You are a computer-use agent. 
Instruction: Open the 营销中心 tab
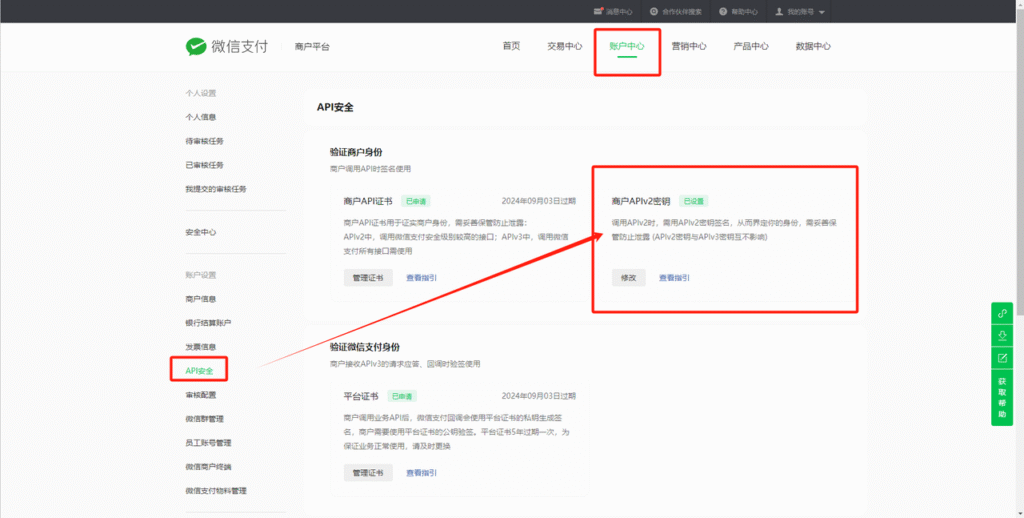point(689,46)
